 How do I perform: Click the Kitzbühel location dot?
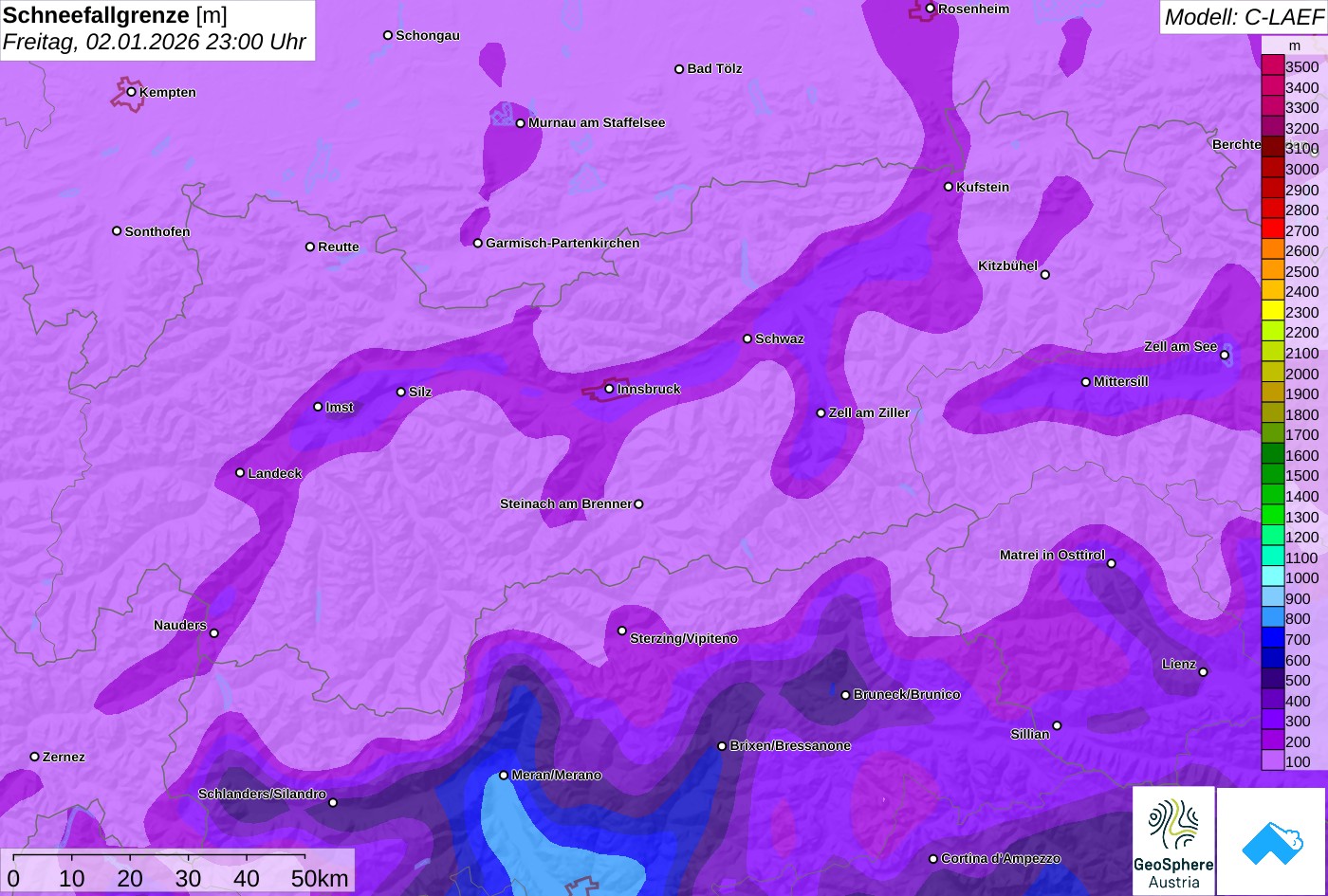pos(1045,275)
